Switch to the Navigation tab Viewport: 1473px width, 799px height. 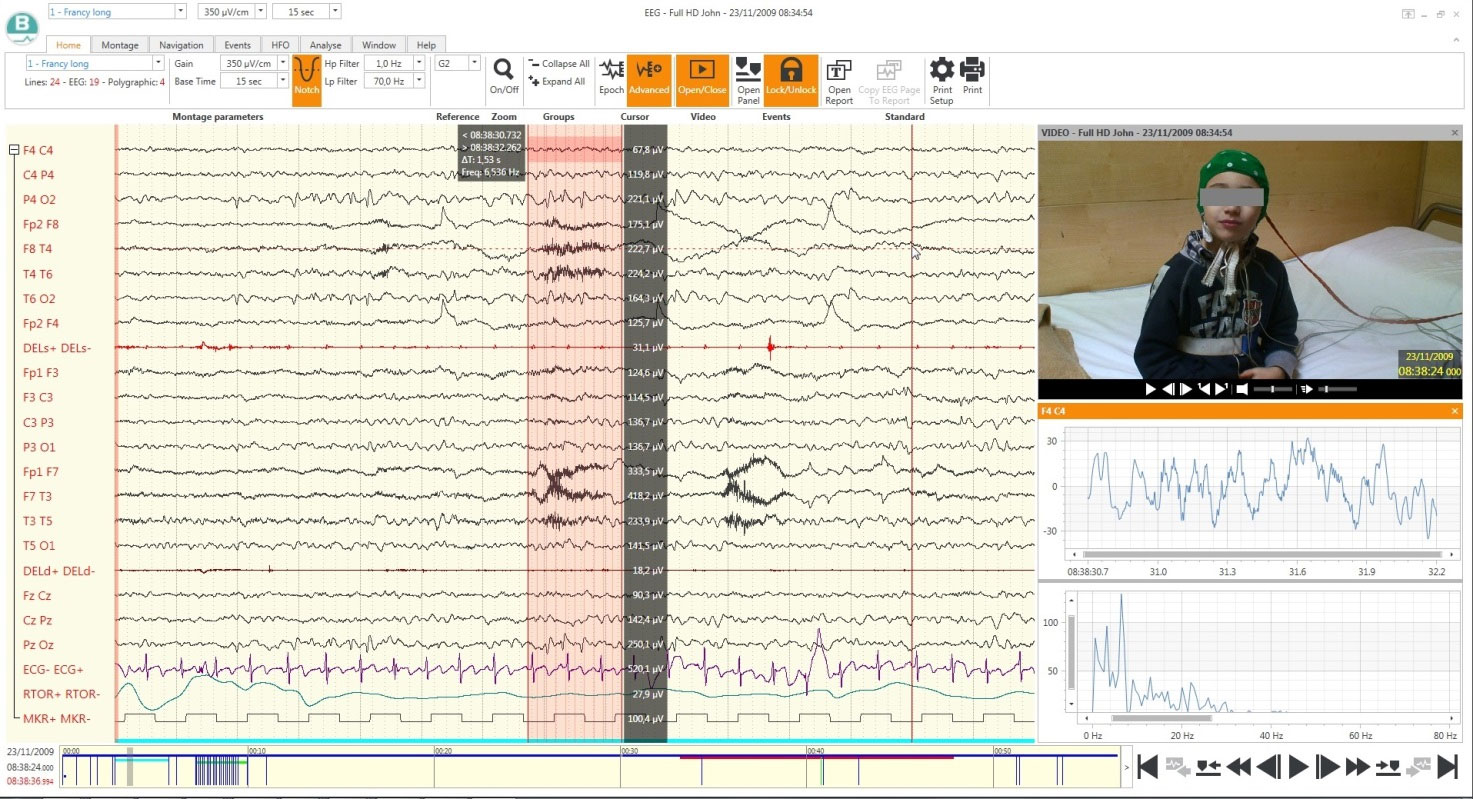[181, 45]
